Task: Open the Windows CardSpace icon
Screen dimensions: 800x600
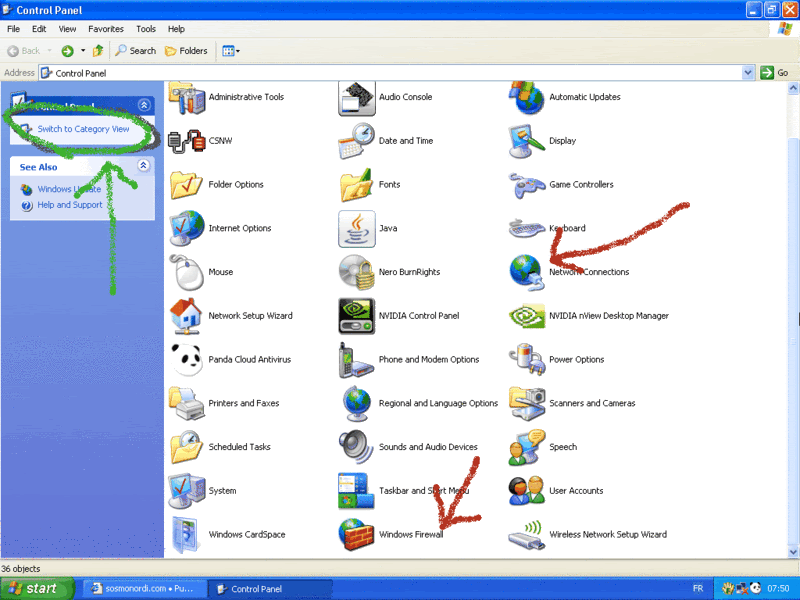Action: pyautogui.click(x=187, y=534)
